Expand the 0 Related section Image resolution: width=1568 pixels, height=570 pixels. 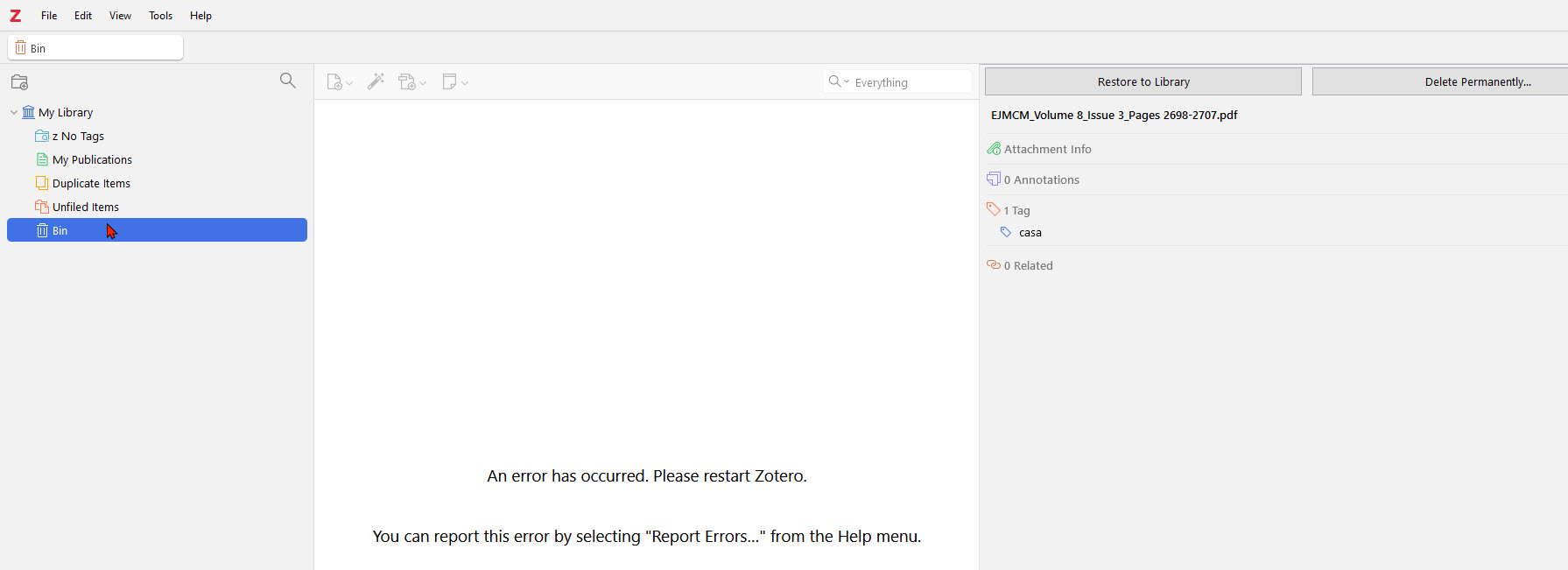click(x=1028, y=266)
